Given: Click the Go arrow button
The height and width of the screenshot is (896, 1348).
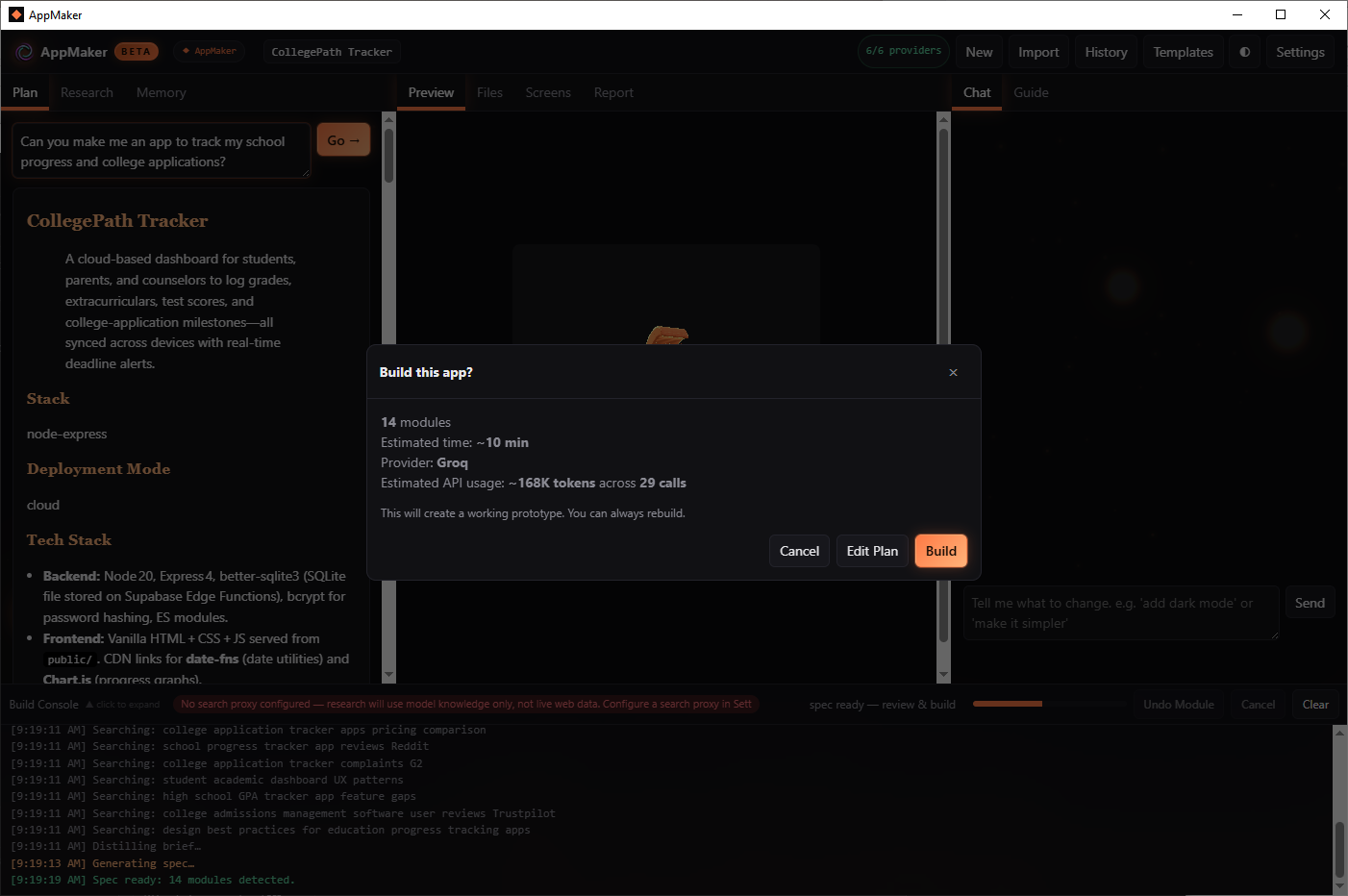Looking at the screenshot, I should pos(343,140).
